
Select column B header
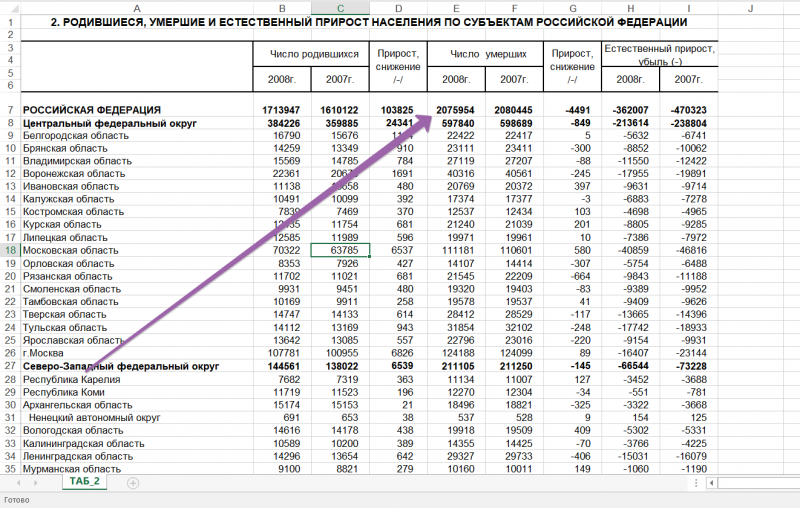point(282,8)
